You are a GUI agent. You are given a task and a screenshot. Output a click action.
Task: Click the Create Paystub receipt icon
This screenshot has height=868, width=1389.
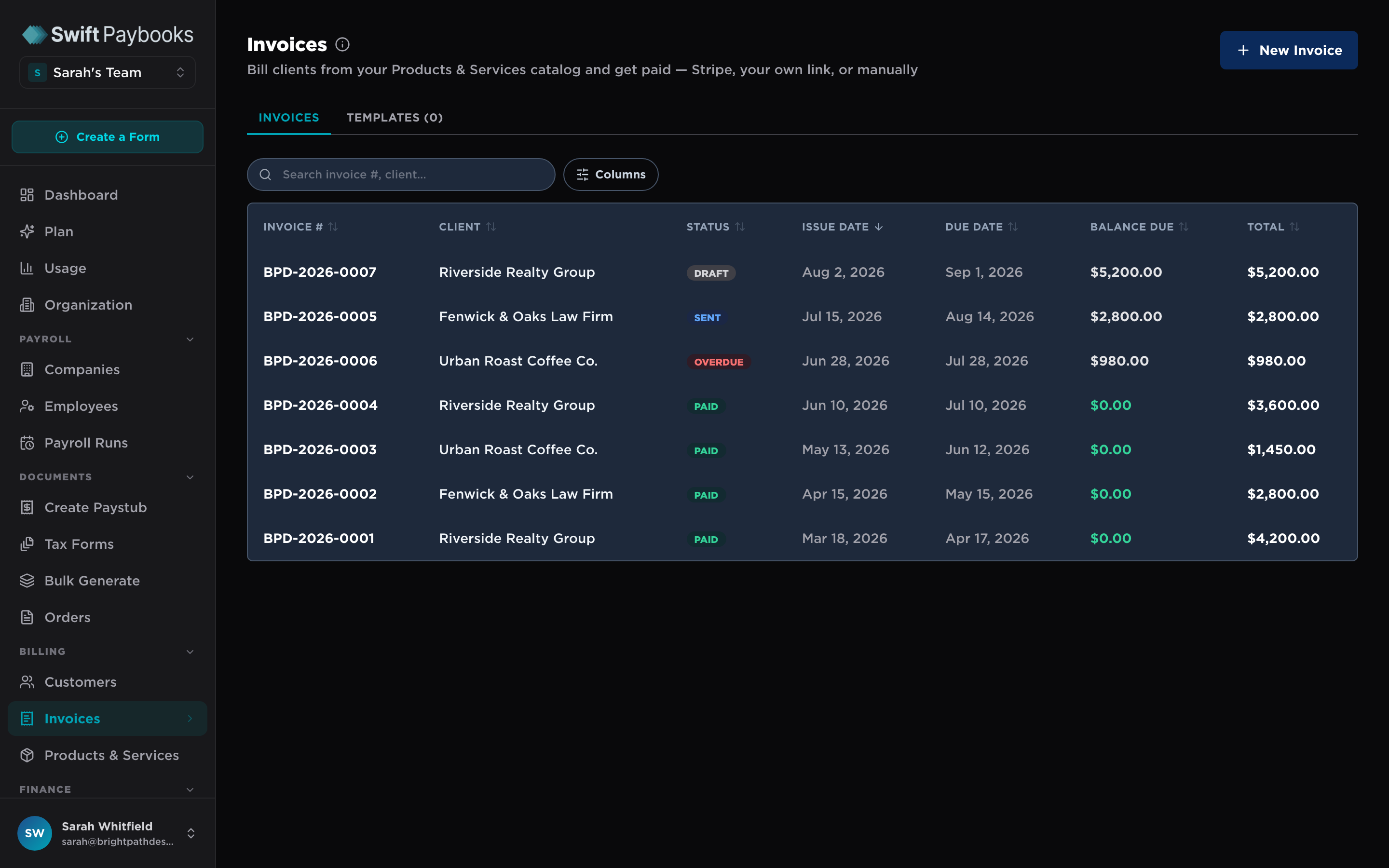pyautogui.click(x=27, y=507)
